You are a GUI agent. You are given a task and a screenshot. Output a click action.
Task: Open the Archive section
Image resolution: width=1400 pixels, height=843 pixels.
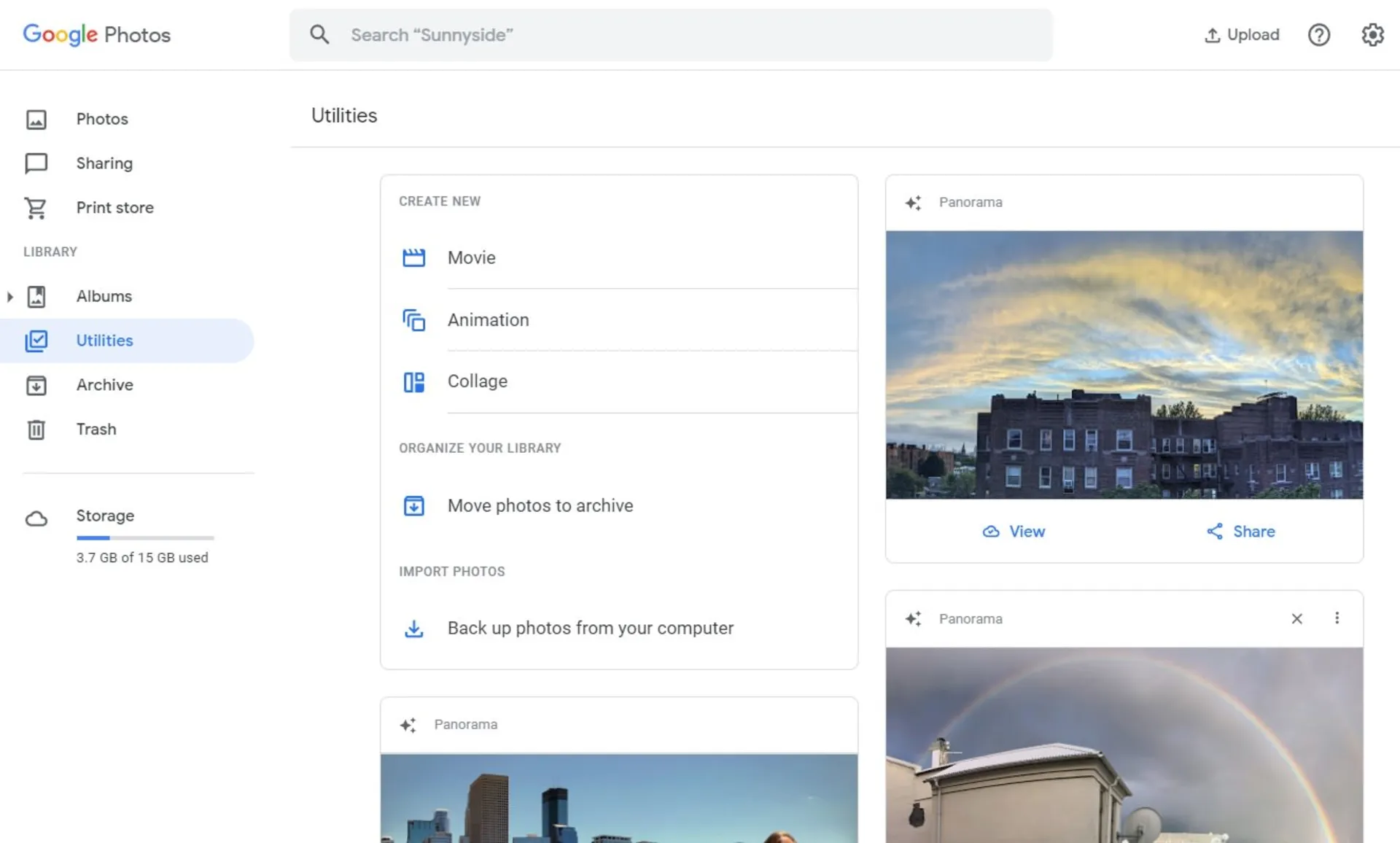coord(104,385)
